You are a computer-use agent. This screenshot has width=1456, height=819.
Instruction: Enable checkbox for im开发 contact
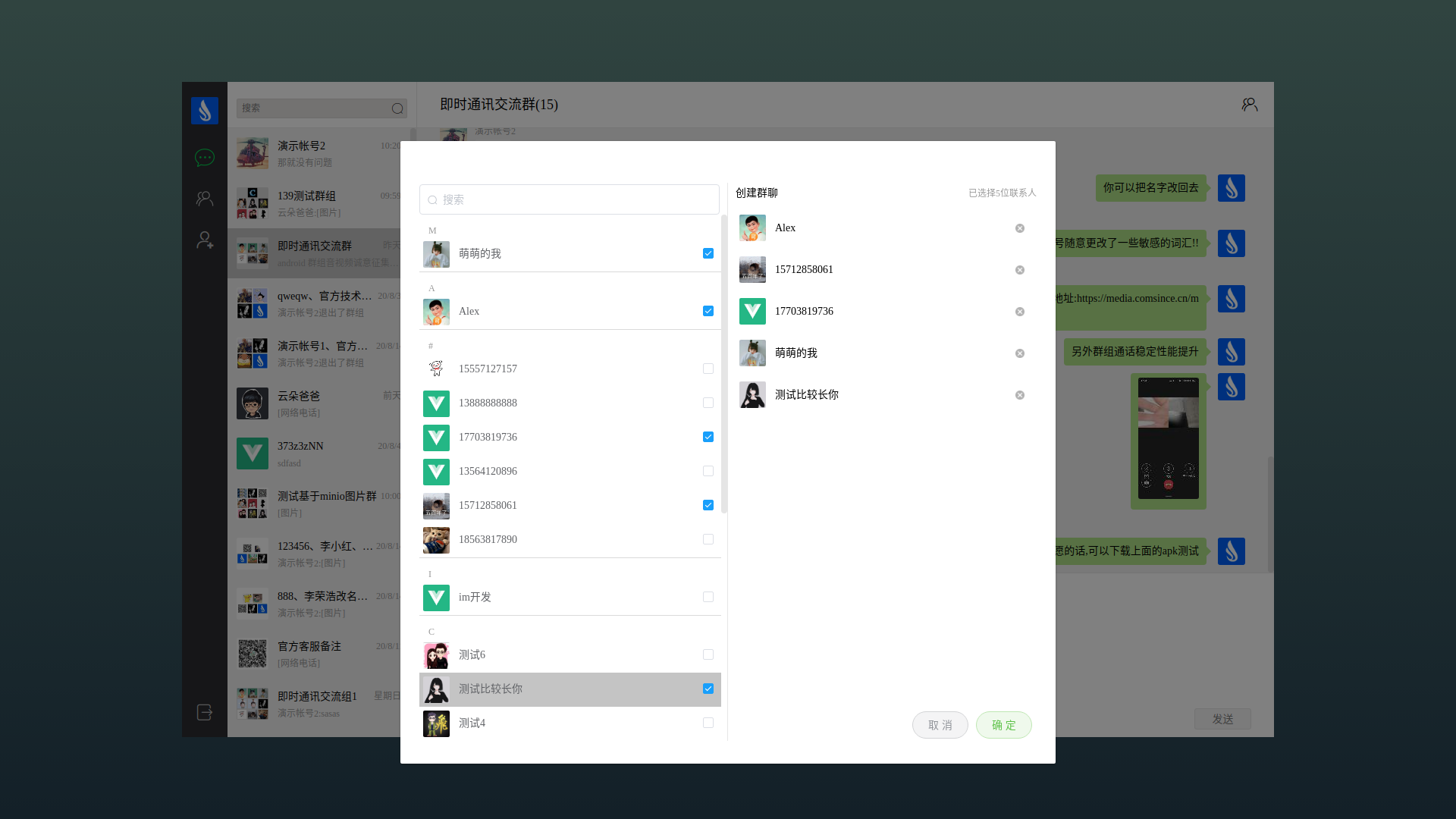pos(708,597)
